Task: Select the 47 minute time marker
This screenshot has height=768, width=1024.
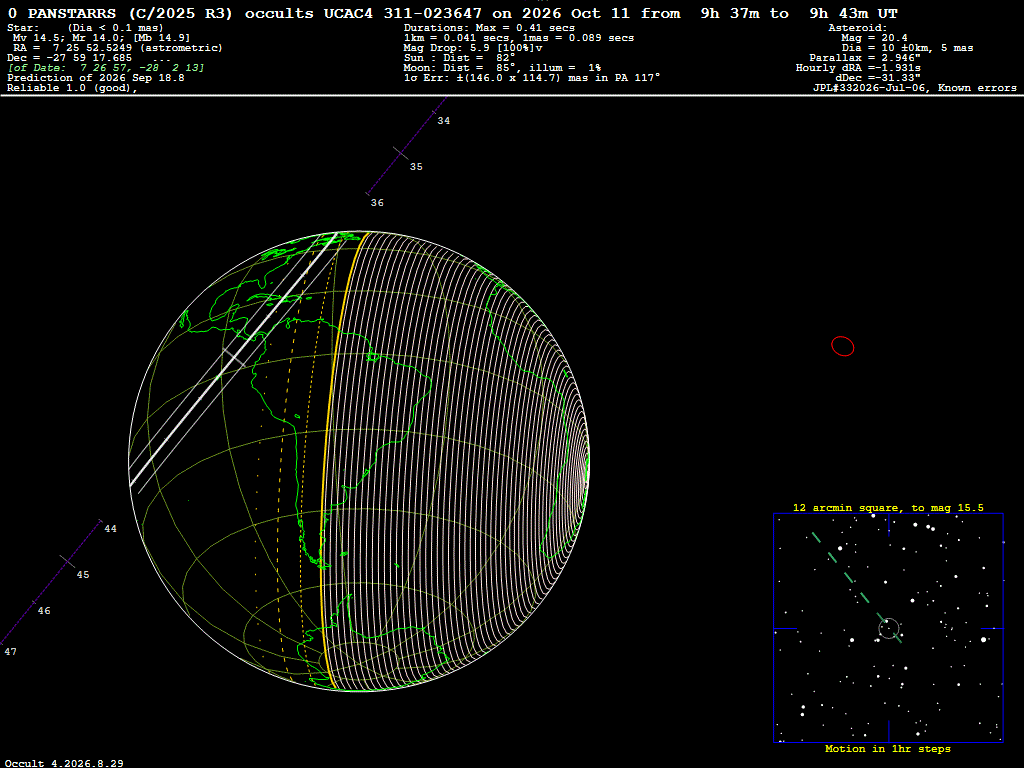Action: coord(10,652)
